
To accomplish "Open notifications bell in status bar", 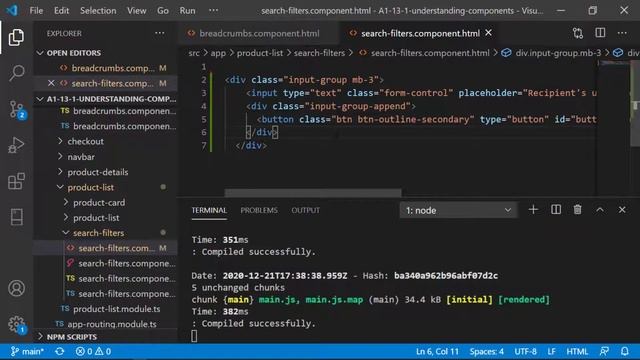I will (x=624, y=351).
